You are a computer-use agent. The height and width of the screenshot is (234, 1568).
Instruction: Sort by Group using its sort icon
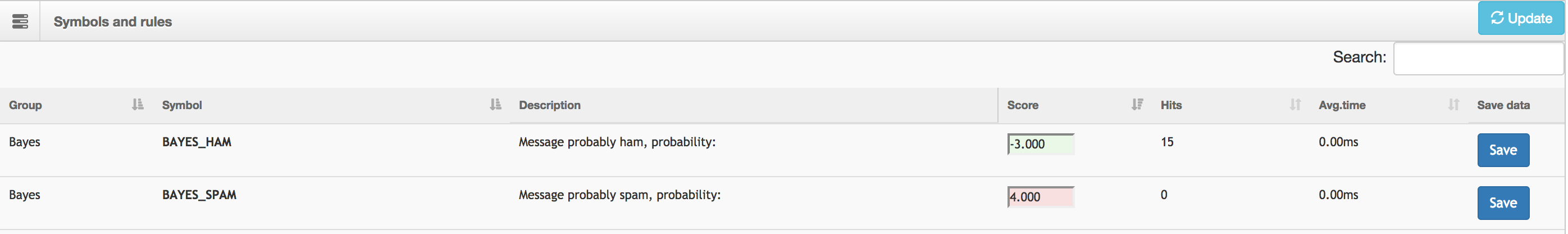point(138,105)
